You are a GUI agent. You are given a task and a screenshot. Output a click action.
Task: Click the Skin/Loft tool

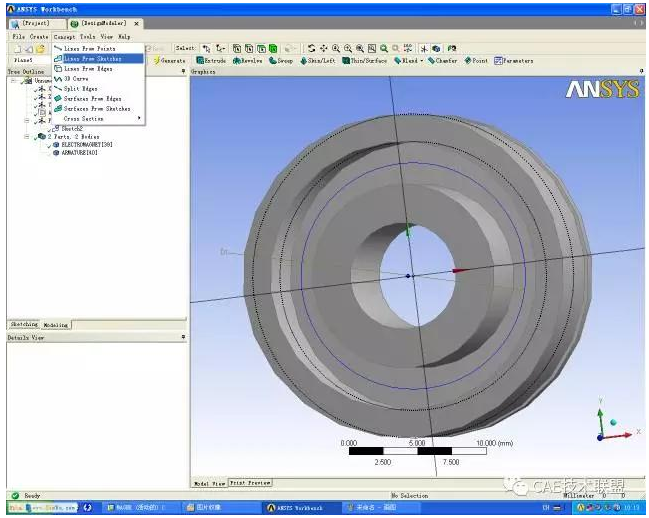click(x=317, y=61)
